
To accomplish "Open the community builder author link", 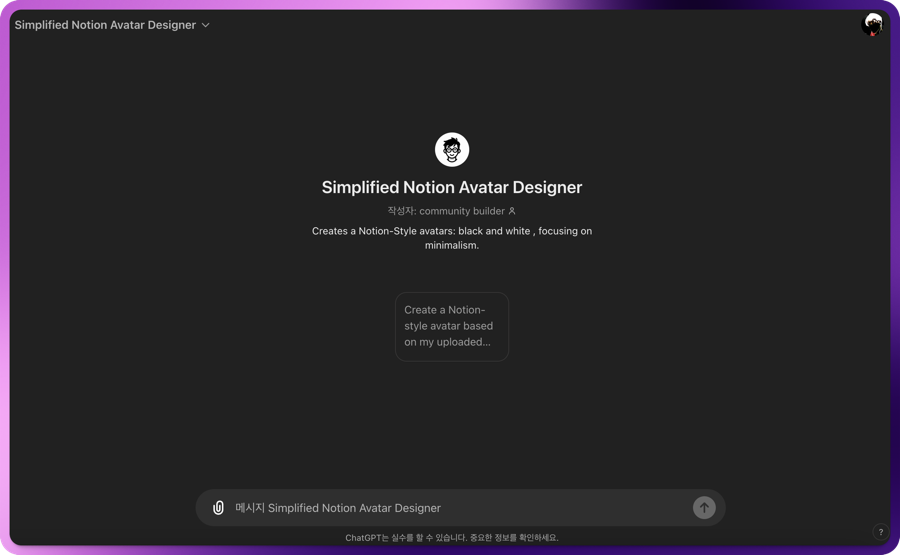I will (451, 211).
